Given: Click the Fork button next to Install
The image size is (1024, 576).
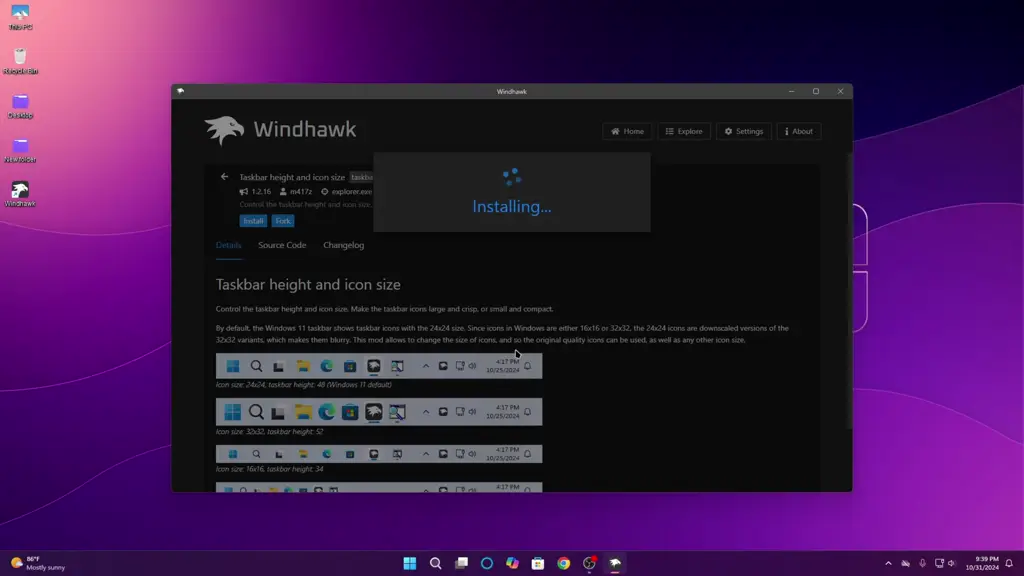Looking at the screenshot, I should pos(283,221).
